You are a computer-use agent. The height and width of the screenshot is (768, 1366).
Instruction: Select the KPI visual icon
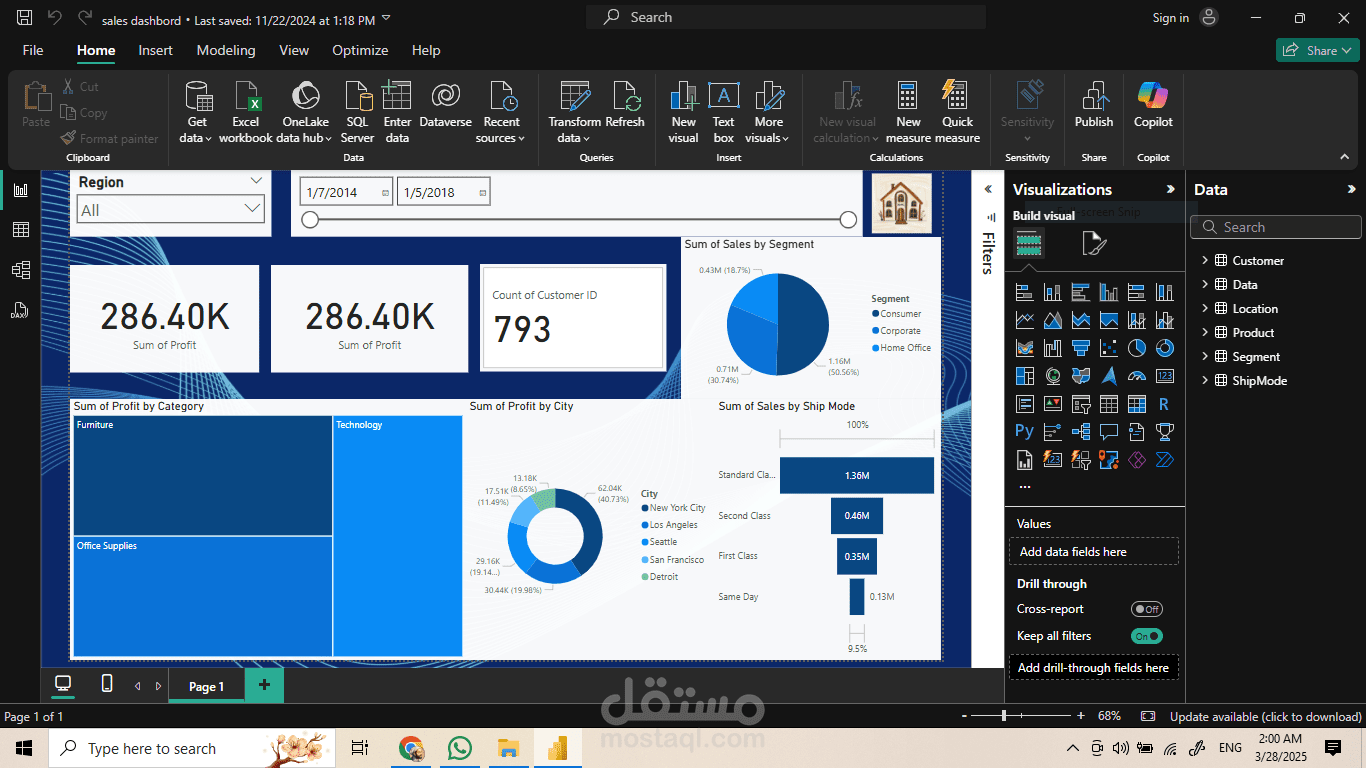[1052, 404]
